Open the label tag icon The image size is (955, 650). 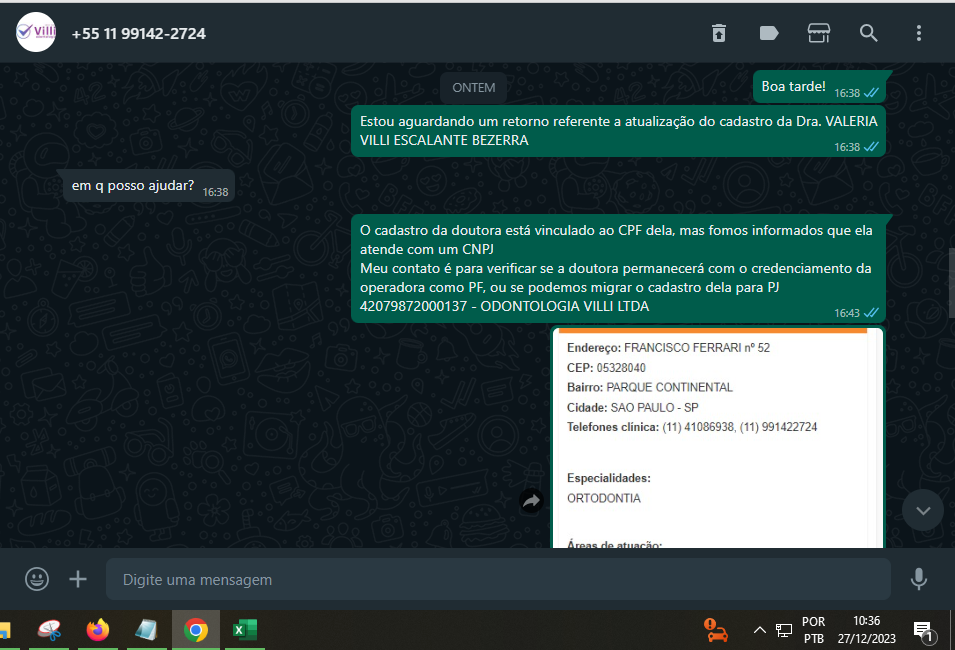tap(769, 33)
